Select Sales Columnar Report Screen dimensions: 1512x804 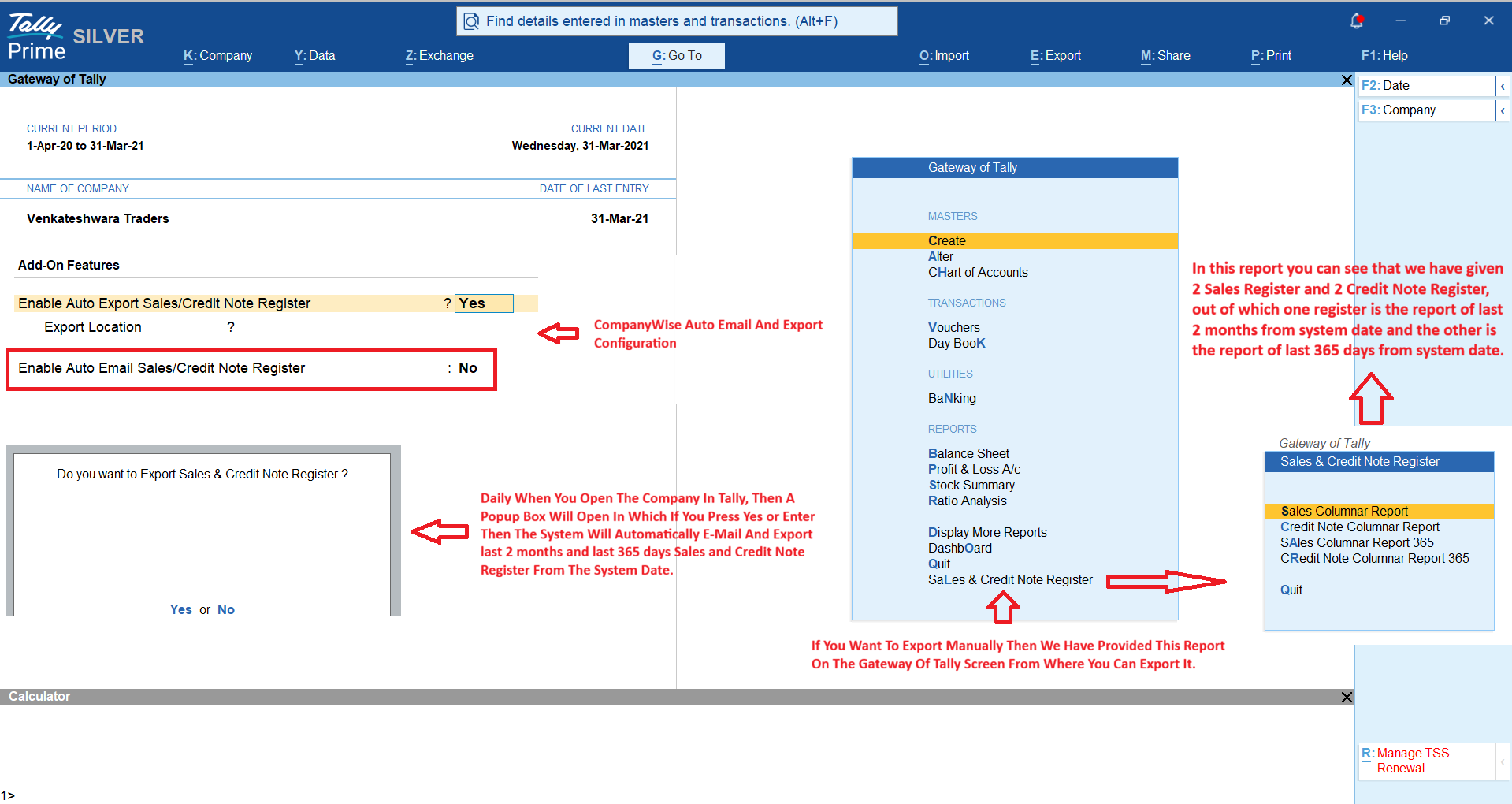click(x=1379, y=512)
